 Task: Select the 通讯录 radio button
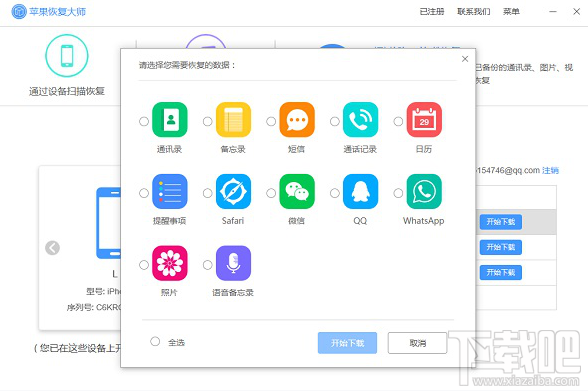[x=144, y=121]
